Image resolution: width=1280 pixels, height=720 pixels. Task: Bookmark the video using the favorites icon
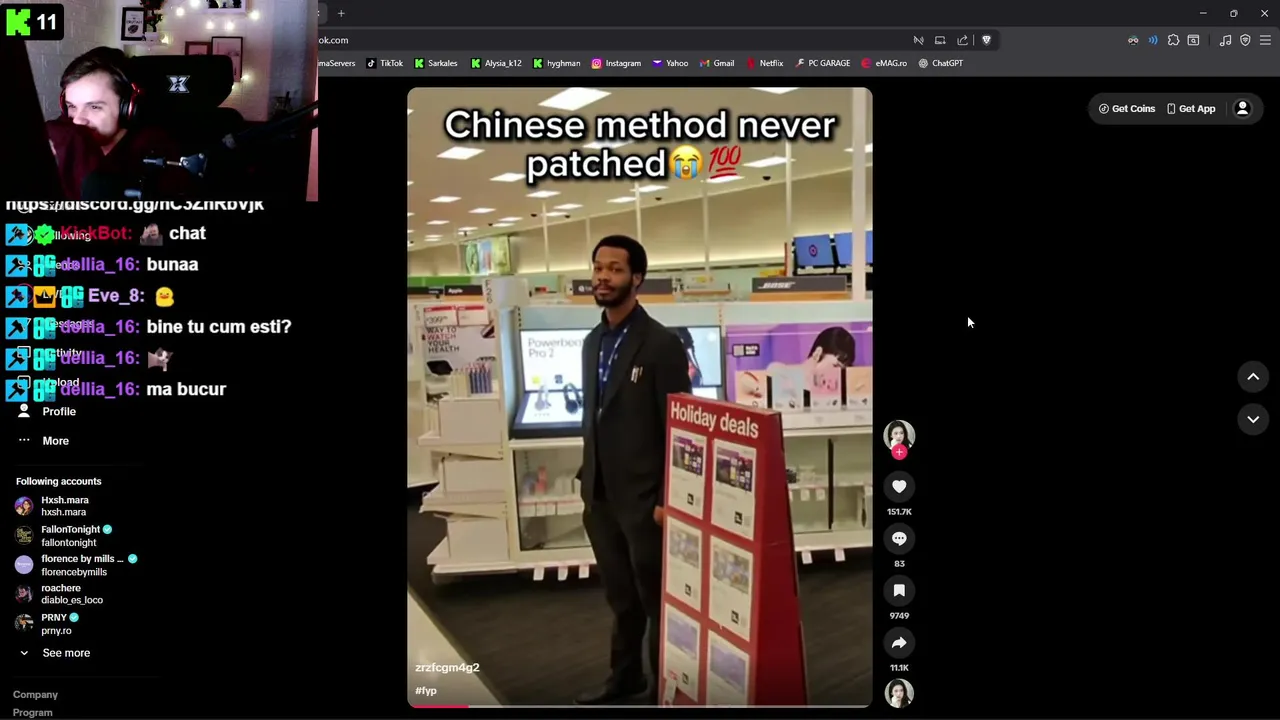point(899,591)
